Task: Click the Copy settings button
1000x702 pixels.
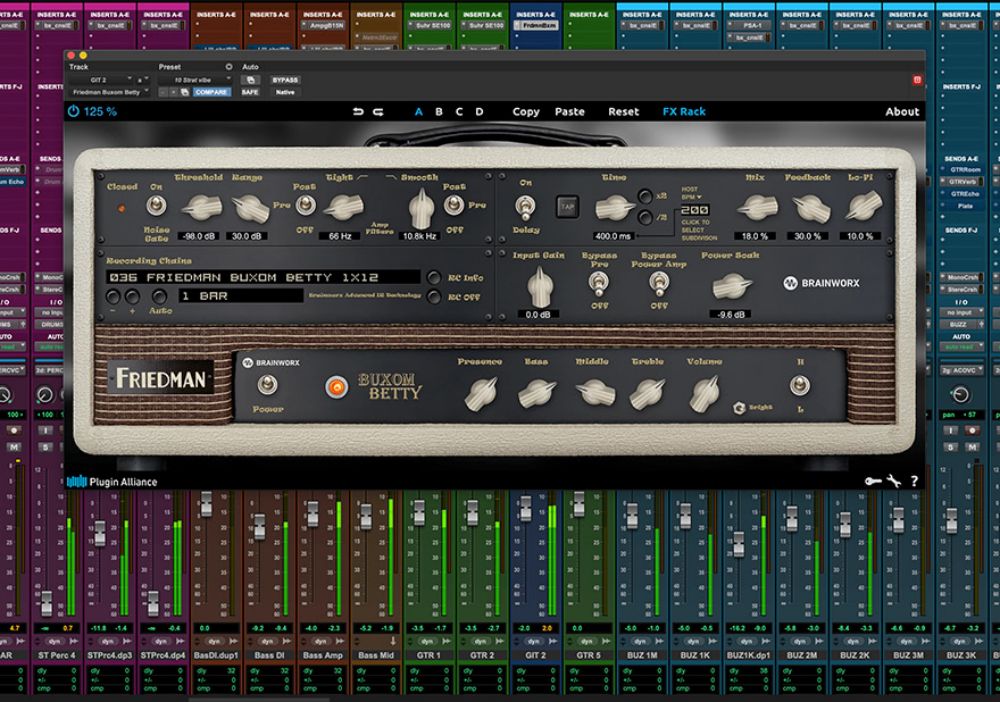Action: [526, 112]
